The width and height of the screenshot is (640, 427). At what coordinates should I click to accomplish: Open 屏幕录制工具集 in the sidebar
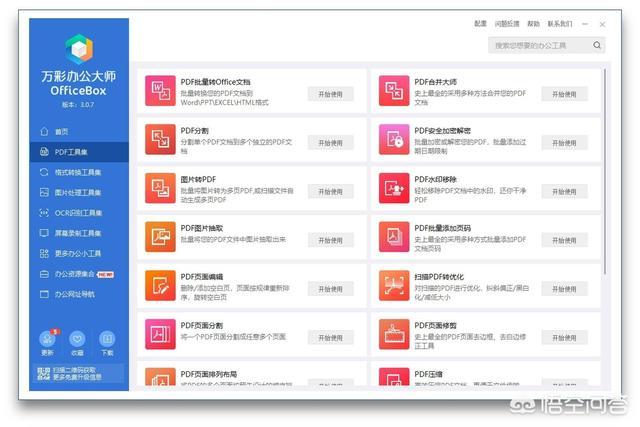click(x=79, y=233)
